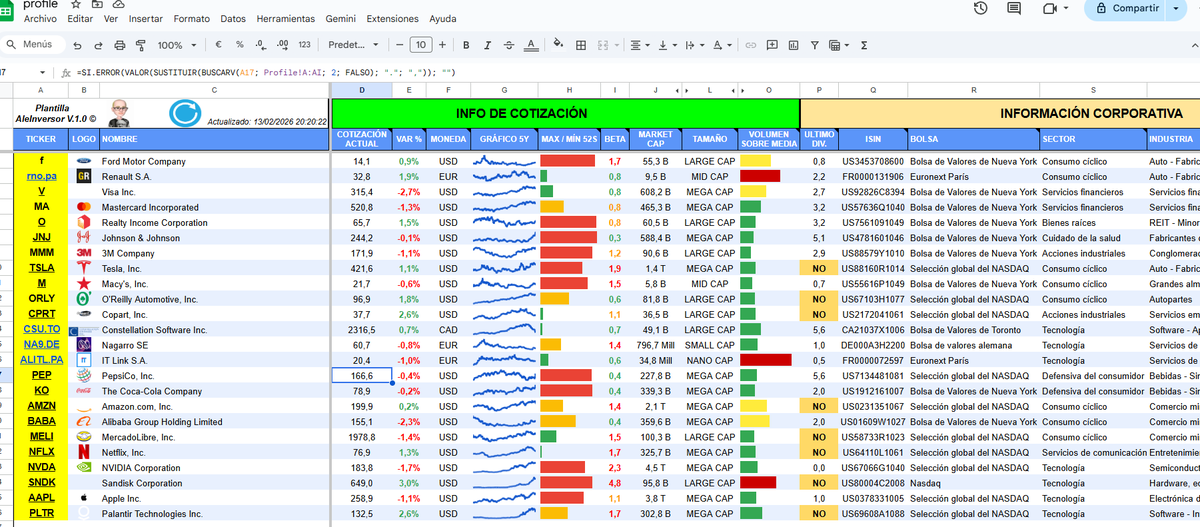Start a Meet call camera icon

coord(1049,9)
